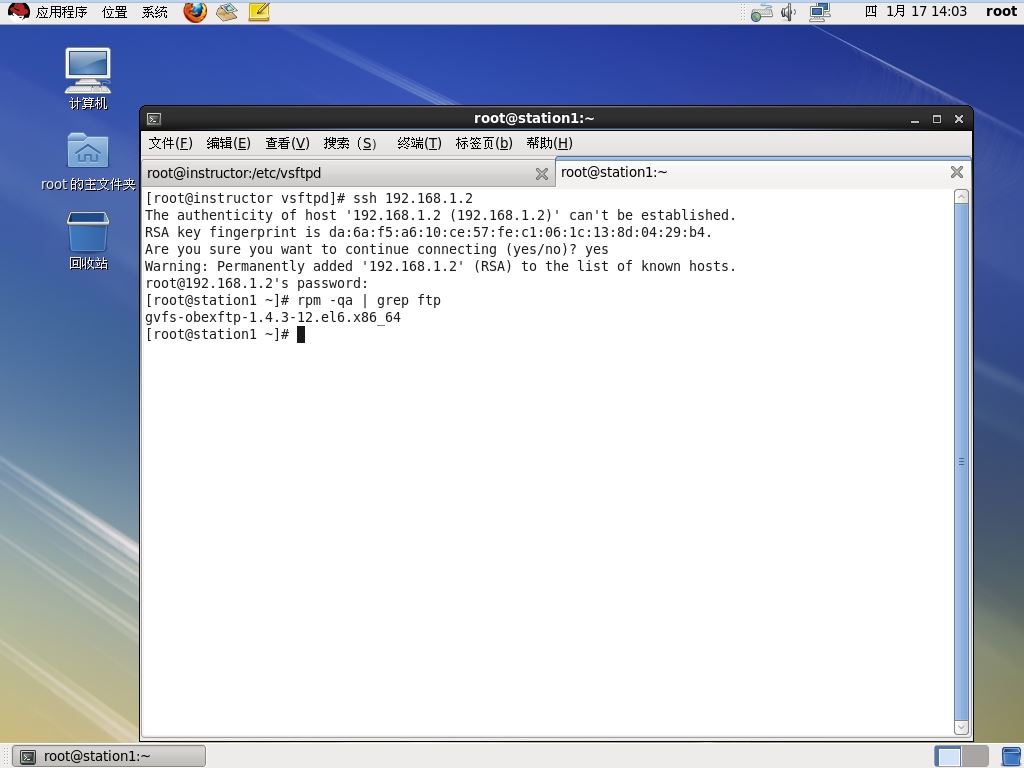
Task: Close the root@station1:~ tab
Action: pyautogui.click(x=957, y=172)
